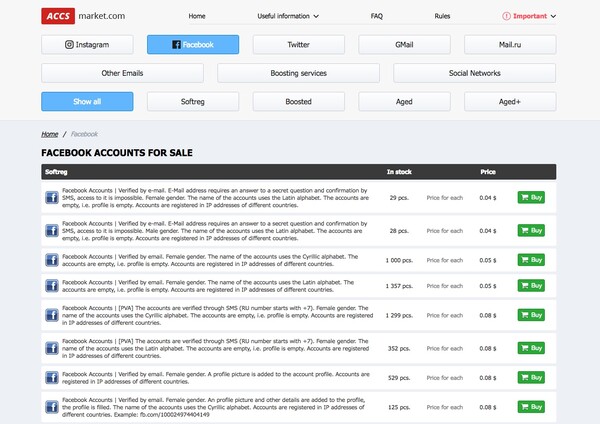Buy the 125 pcs. filled profile accounts
The height and width of the screenshot is (424, 600).
click(x=531, y=407)
